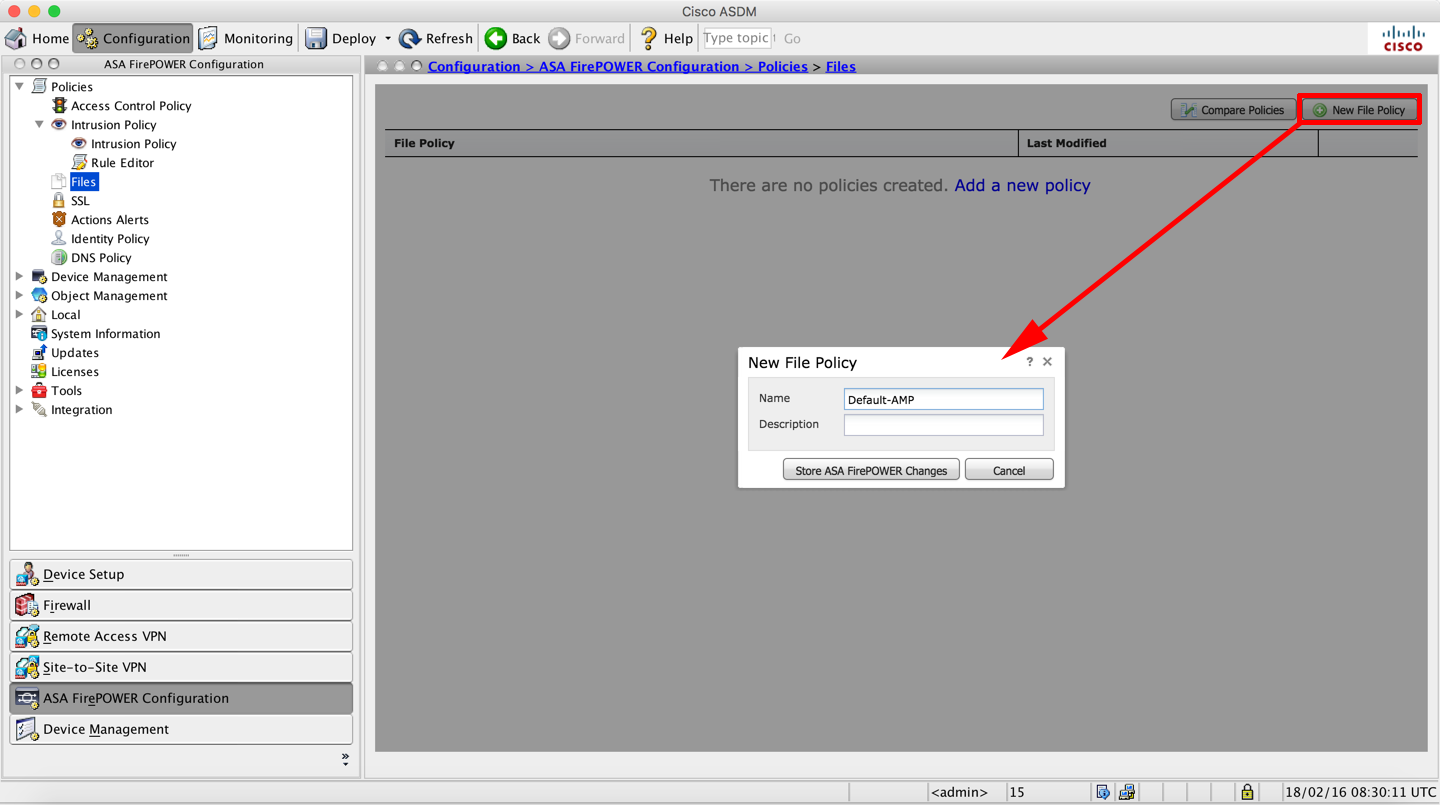Open the Remote Access VPN section
Screen dimensions: 1440x805
point(181,636)
